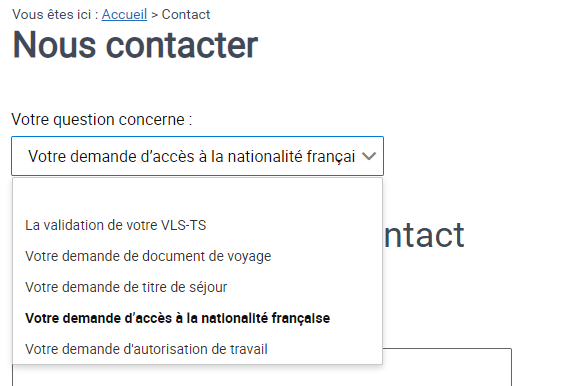Click the breadcrumb separator after Accueil
This screenshot has height=386, width=568.
[155, 15]
